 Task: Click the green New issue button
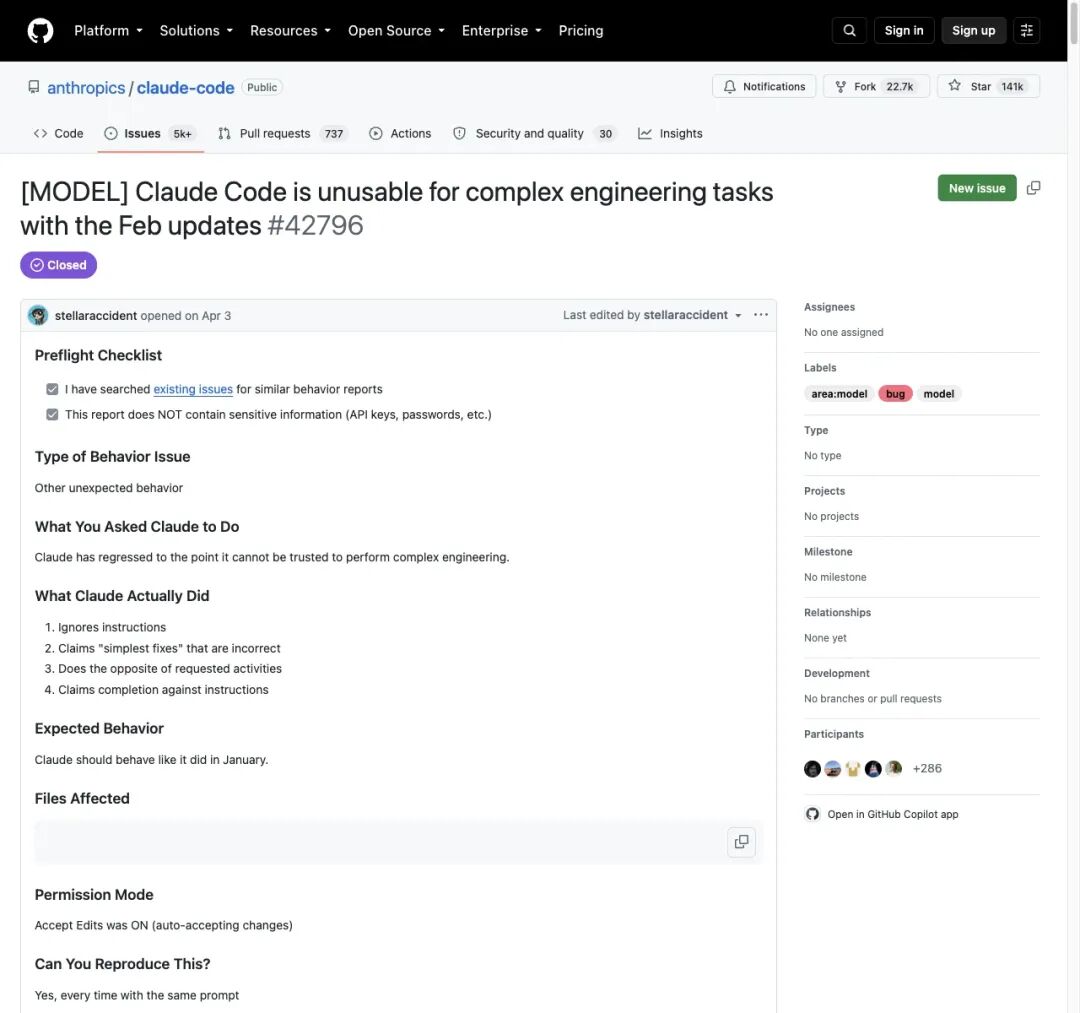(x=977, y=188)
